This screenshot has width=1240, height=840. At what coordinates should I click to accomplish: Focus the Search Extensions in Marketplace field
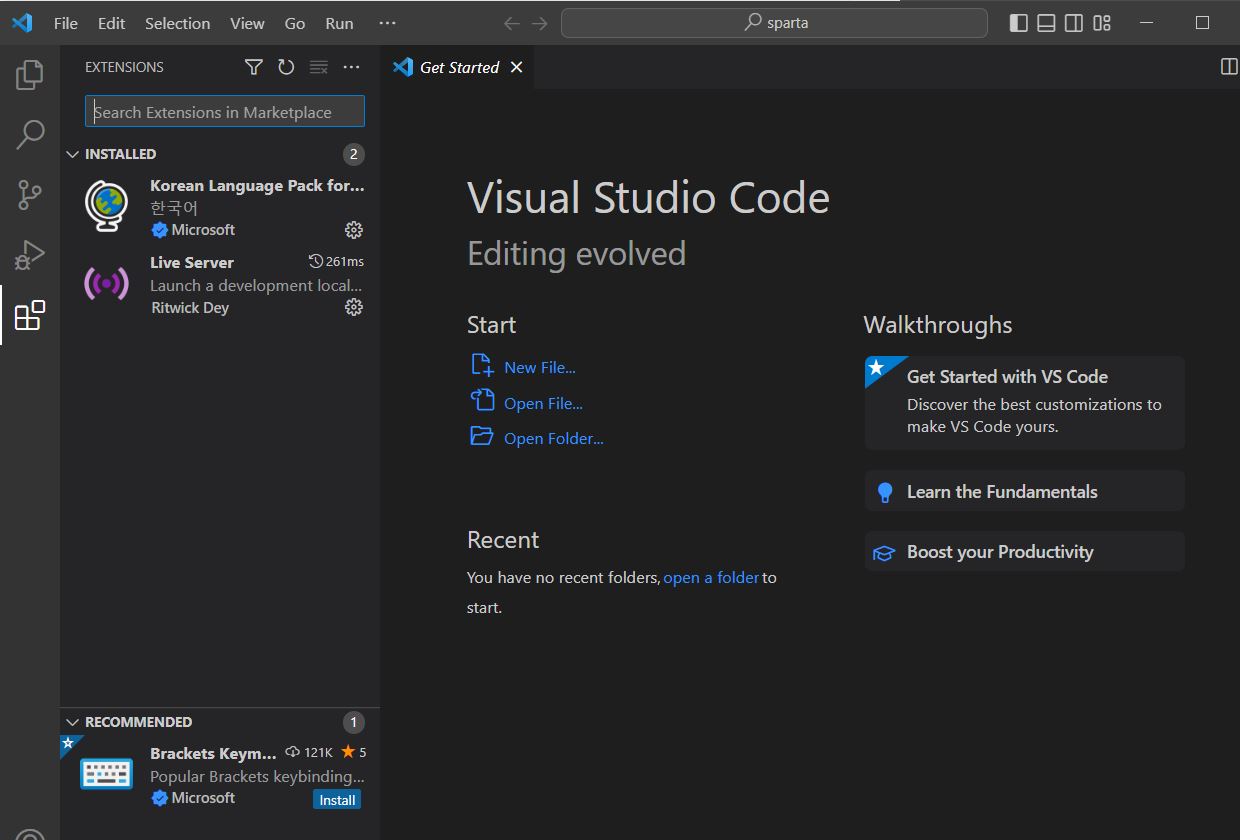225,111
